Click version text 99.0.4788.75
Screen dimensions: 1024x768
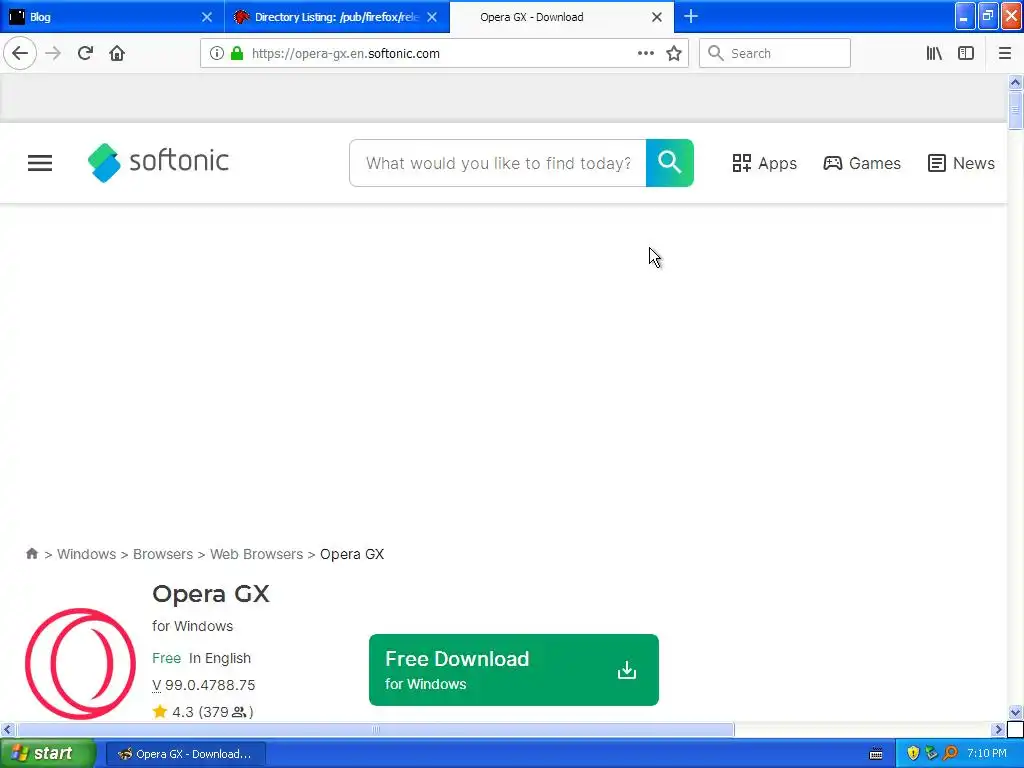pyautogui.click(x=210, y=685)
